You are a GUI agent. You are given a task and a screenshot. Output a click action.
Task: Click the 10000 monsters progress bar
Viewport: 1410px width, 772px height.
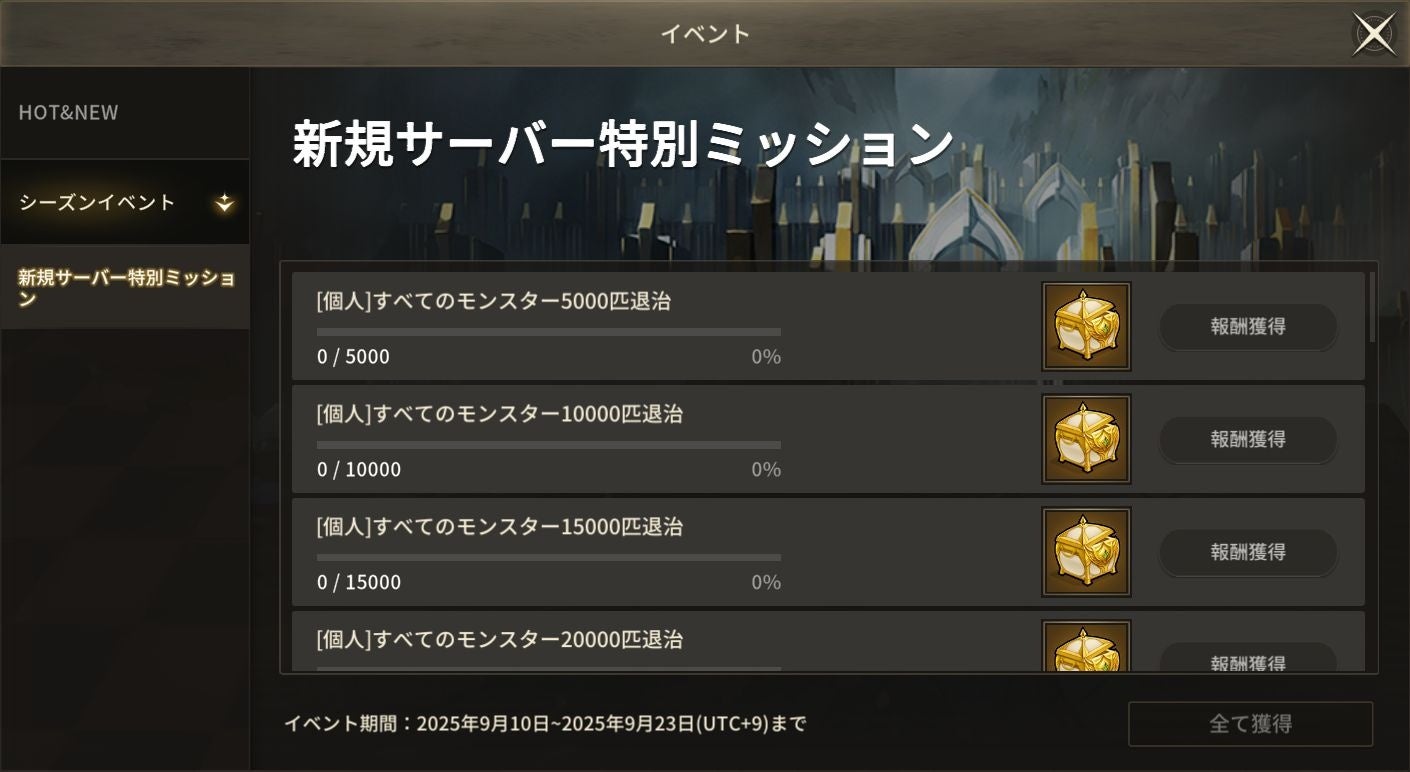click(x=548, y=445)
